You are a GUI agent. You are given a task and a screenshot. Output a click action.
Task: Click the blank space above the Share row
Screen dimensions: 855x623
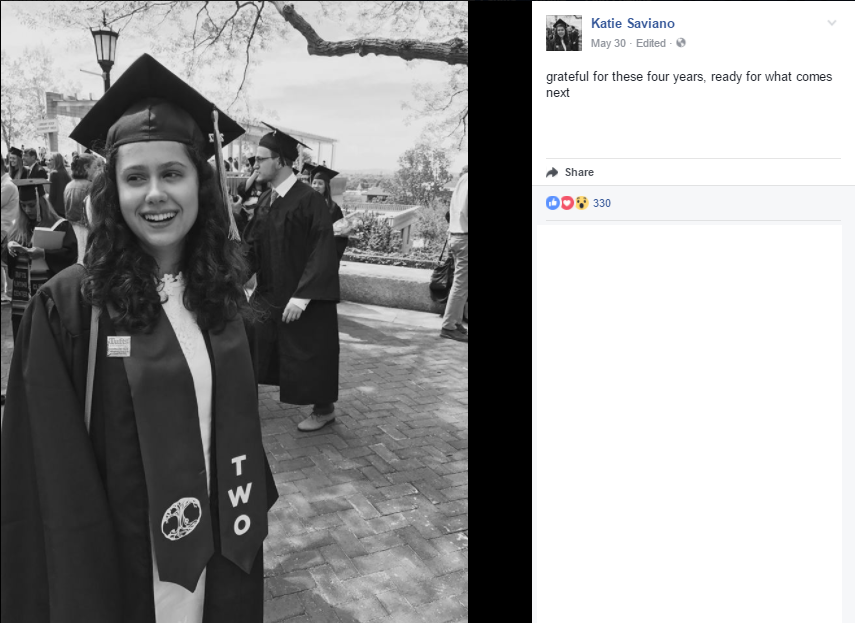(x=689, y=130)
